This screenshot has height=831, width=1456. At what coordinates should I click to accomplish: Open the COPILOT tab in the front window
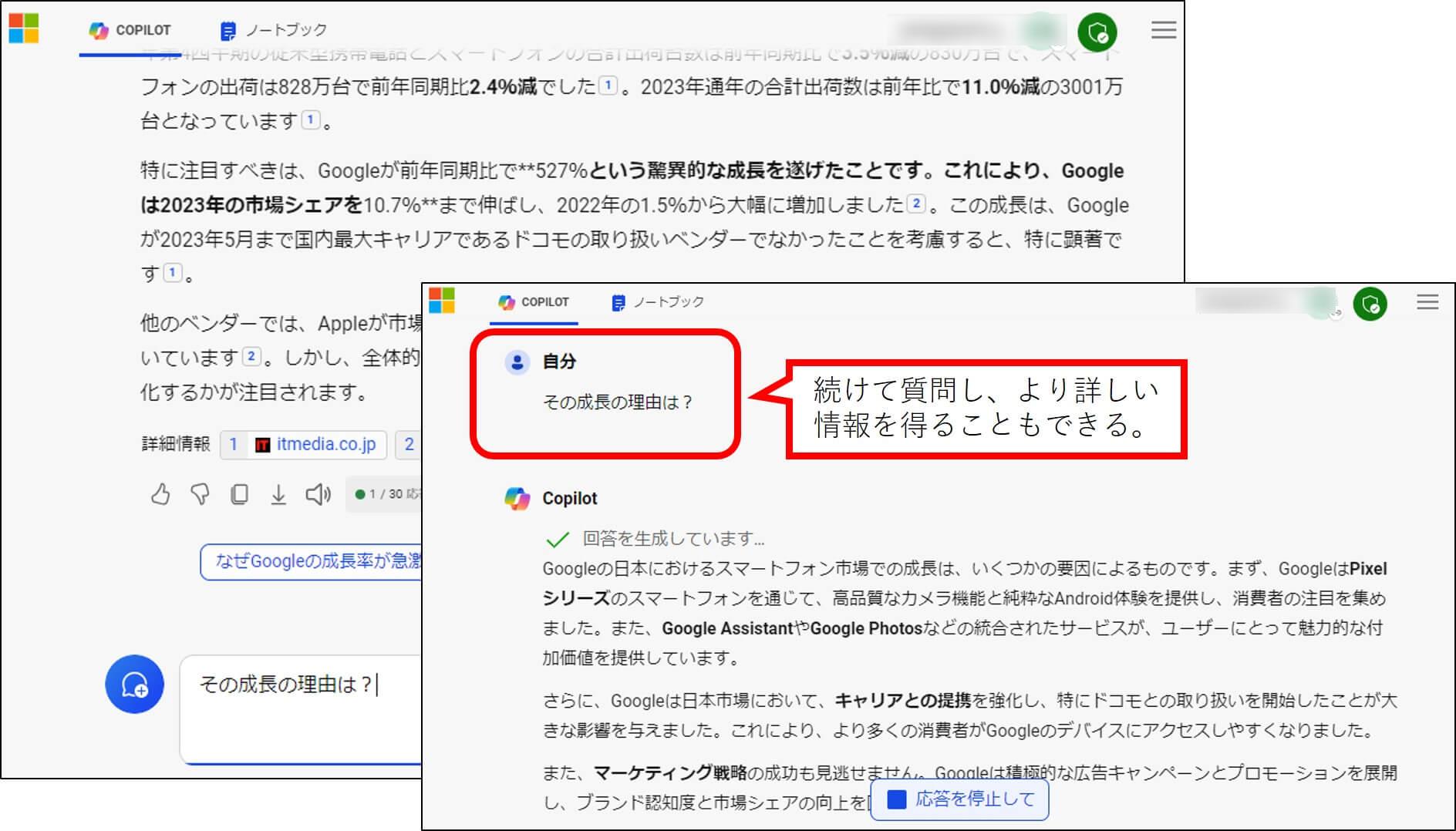(534, 302)
